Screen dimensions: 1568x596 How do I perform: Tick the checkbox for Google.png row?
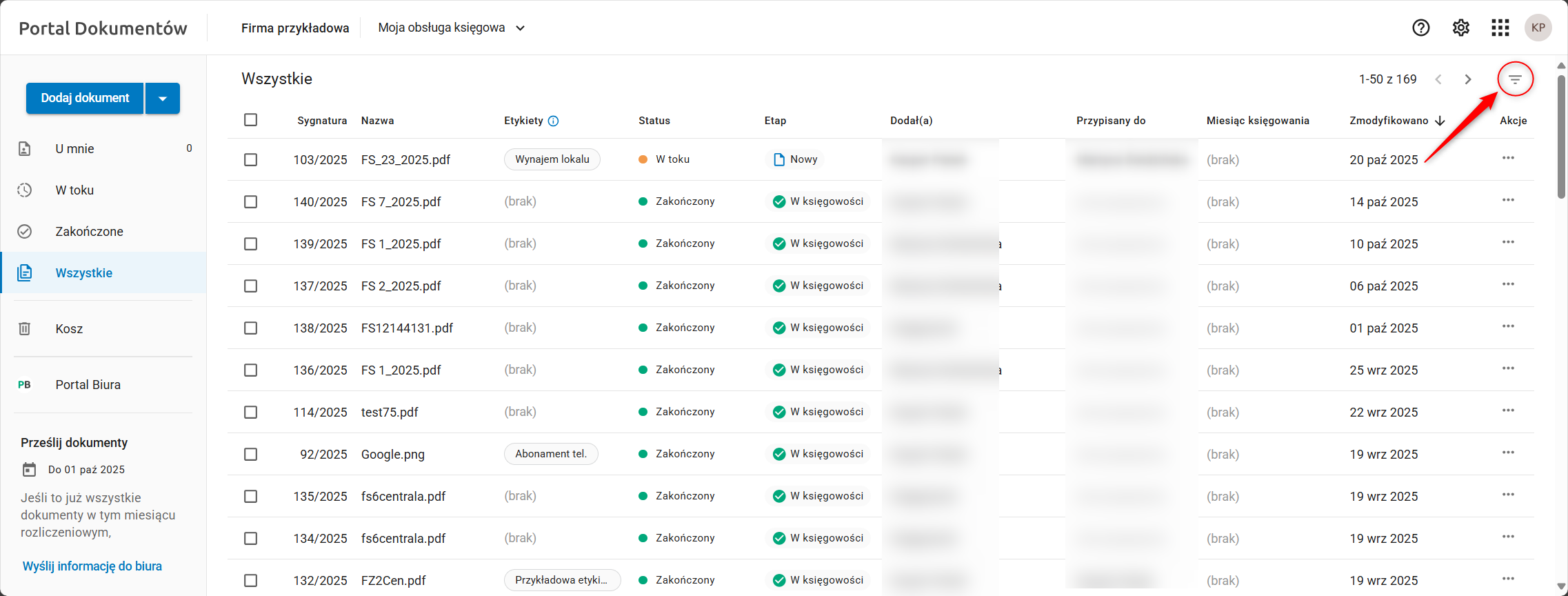coord(250,454)
